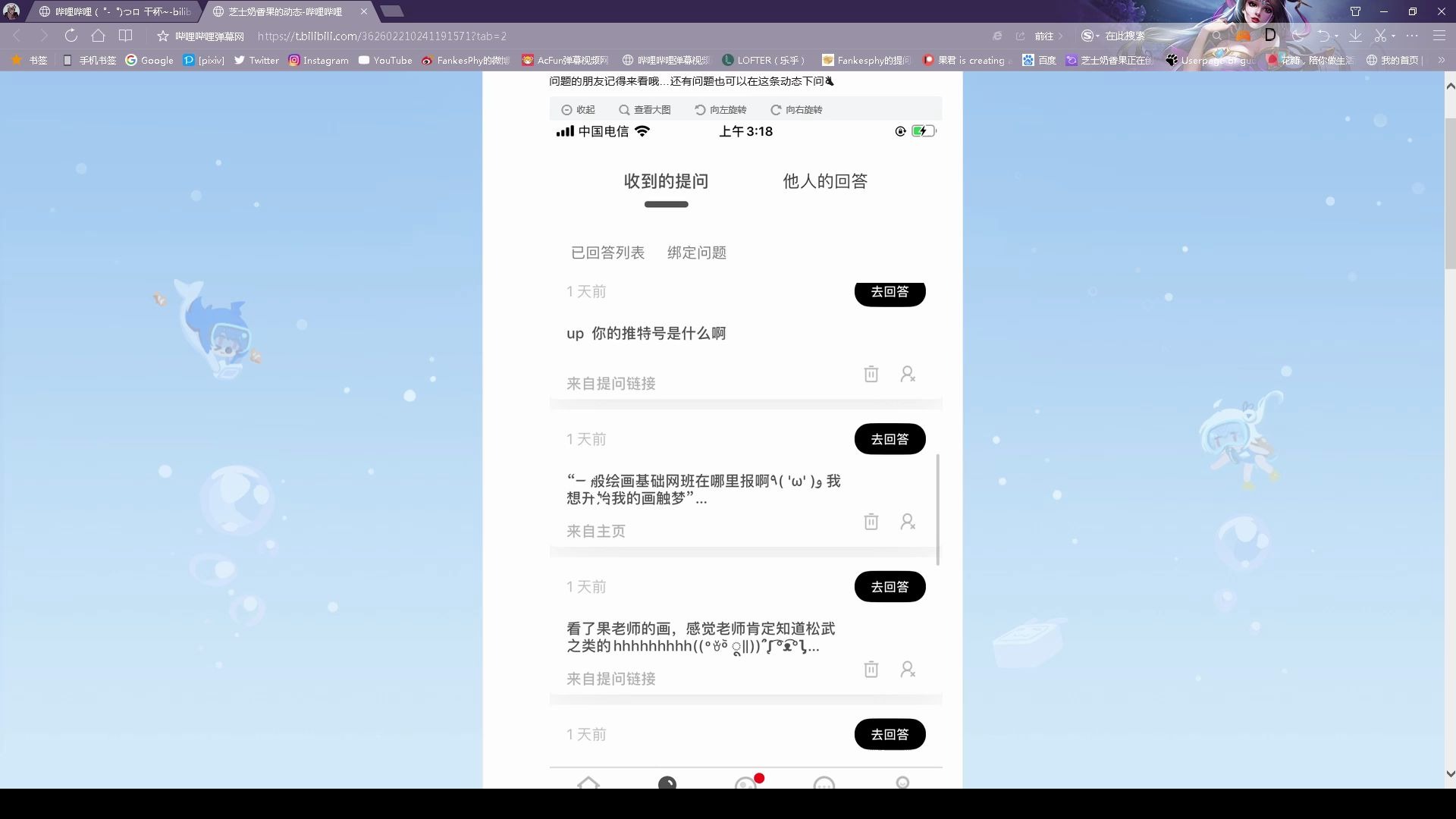Open the 我的首页 bookmark
Viewport: 1456px width, 819px height.
click(1394, 60)
